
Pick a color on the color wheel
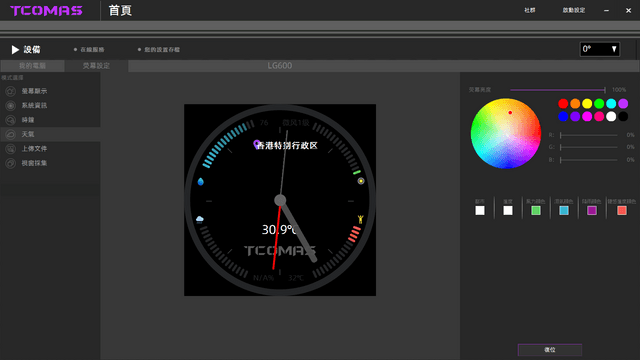(506, 133)
